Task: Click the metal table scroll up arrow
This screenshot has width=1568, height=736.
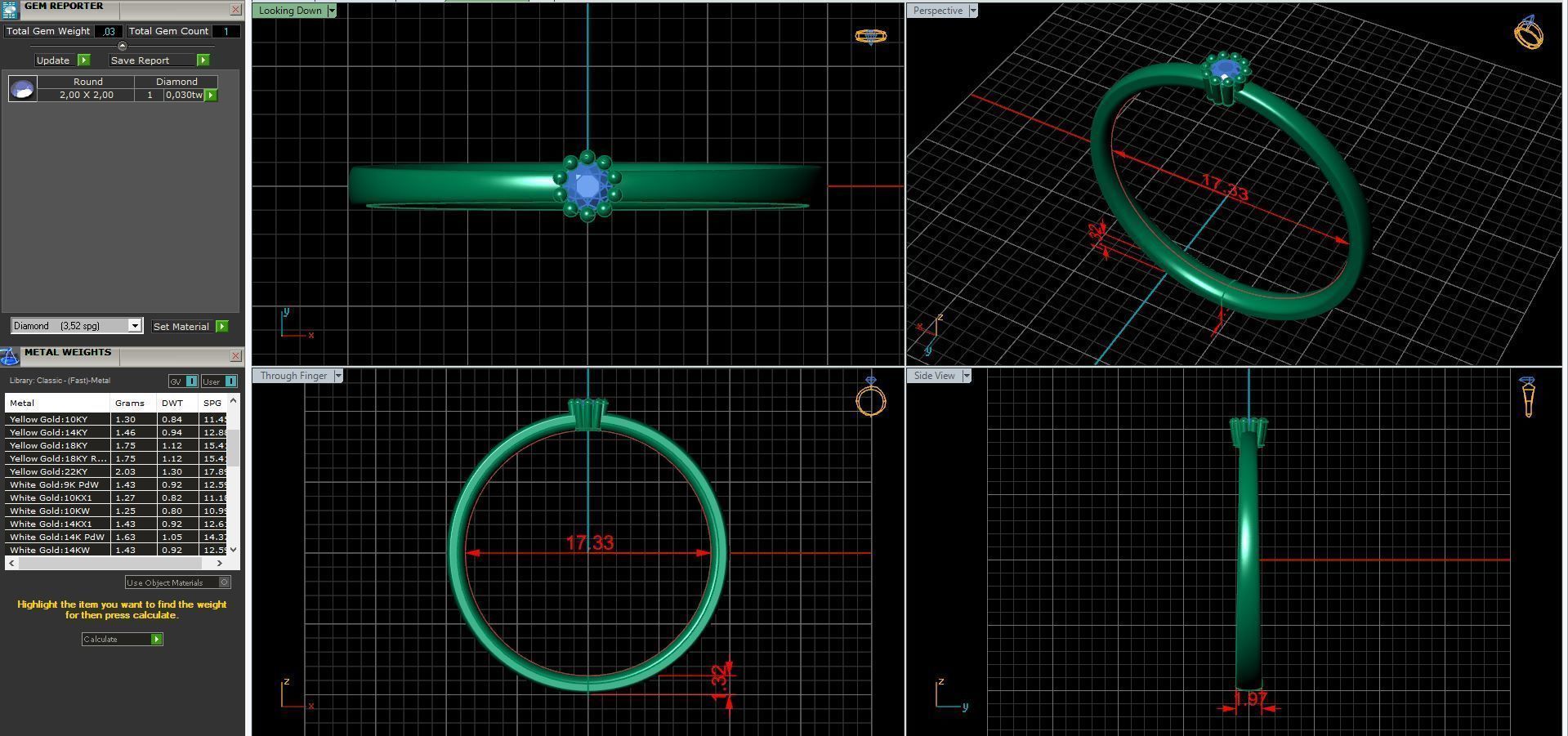Action: click(x=234, y=400)
